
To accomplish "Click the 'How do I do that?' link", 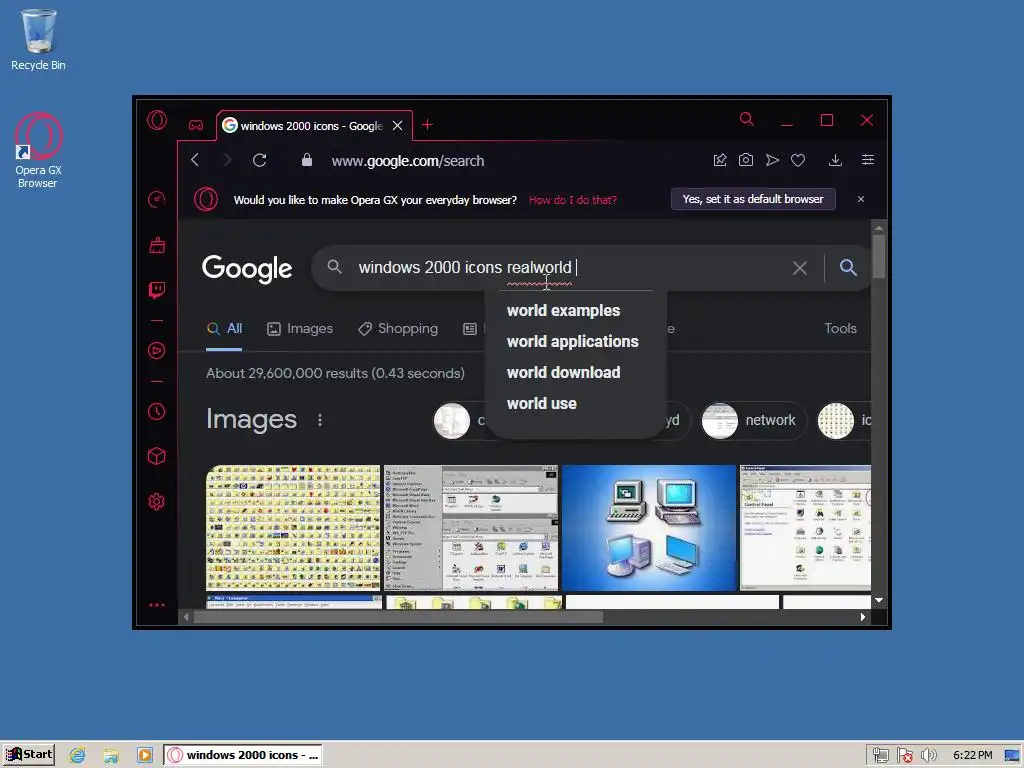I will pos(573,200).
